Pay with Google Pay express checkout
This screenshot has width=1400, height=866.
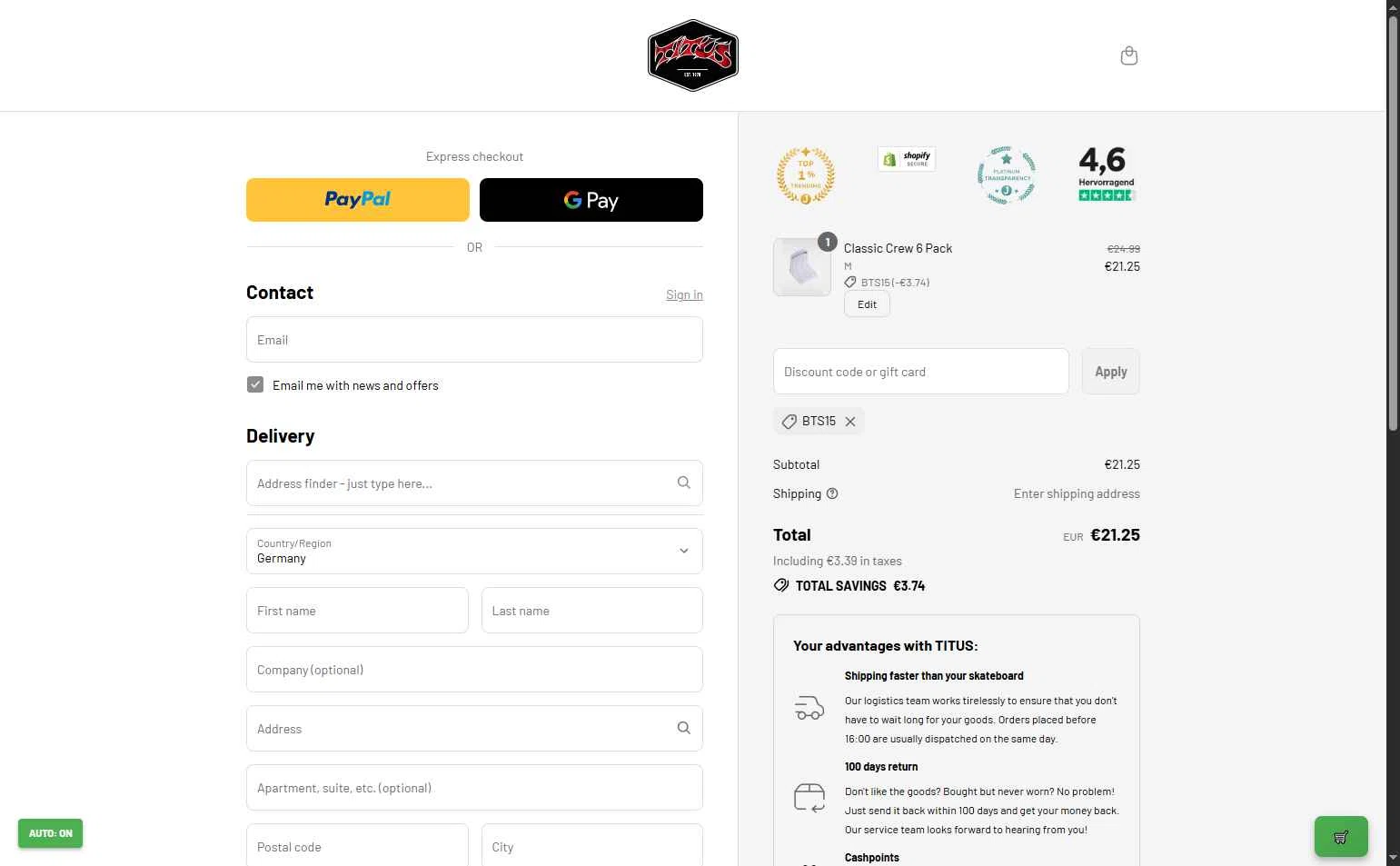click(591, 200)
